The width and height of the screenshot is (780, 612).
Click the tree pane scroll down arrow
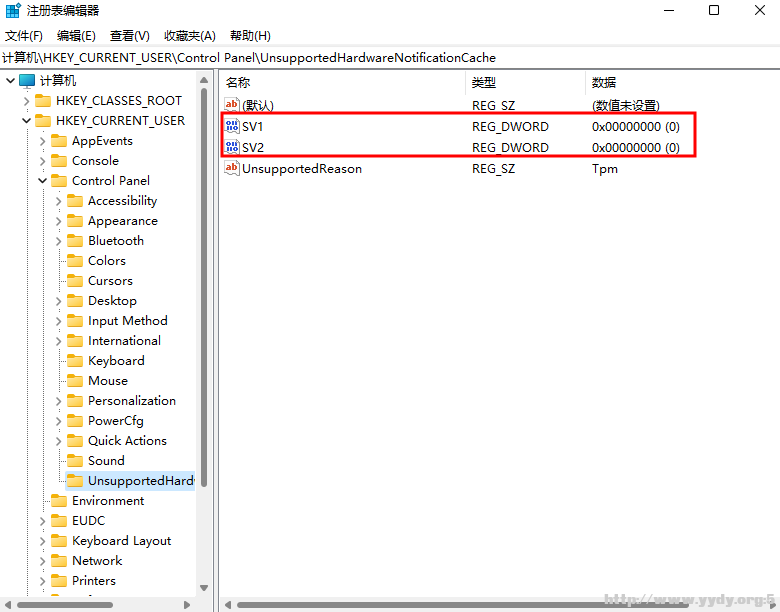204,588
